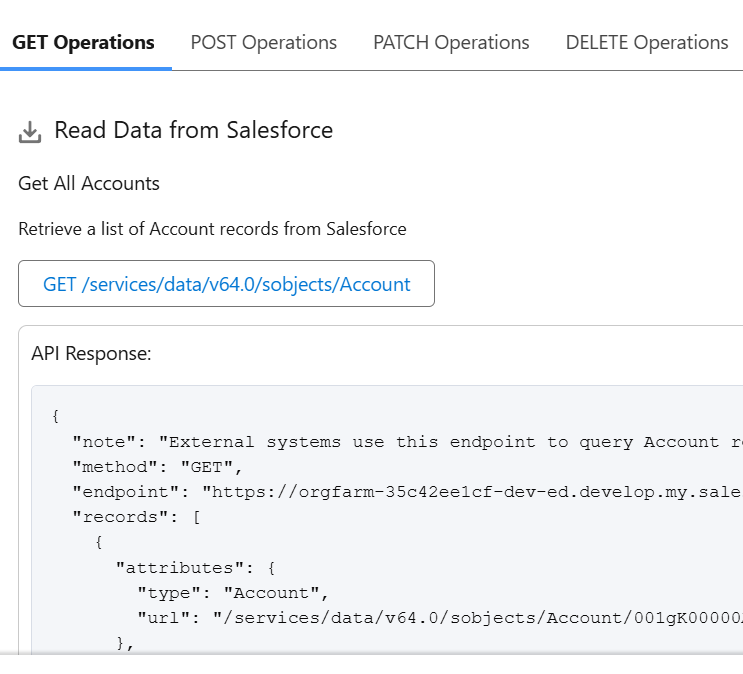Click "Retrieve a list of Account records" description
743x674 pixels.
[x=212, y=229]
